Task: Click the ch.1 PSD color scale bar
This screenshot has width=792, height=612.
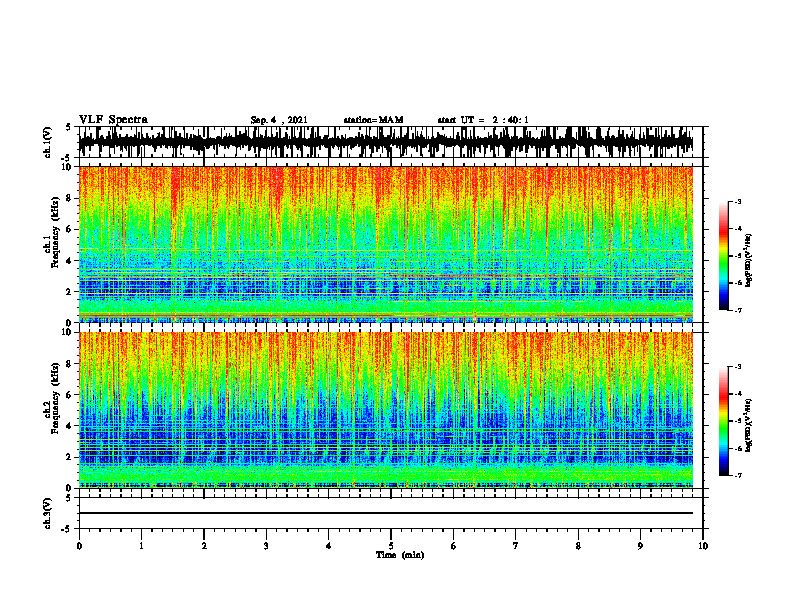Action: [x=724, y=256]
